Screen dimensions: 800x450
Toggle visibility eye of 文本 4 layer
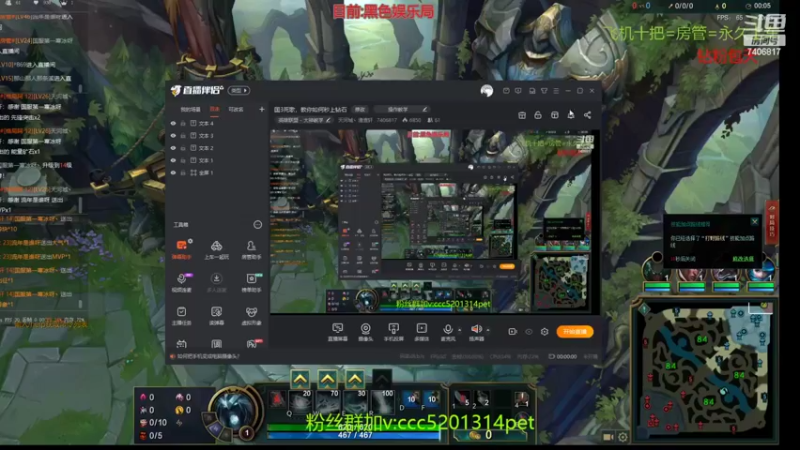pos(173,123)
